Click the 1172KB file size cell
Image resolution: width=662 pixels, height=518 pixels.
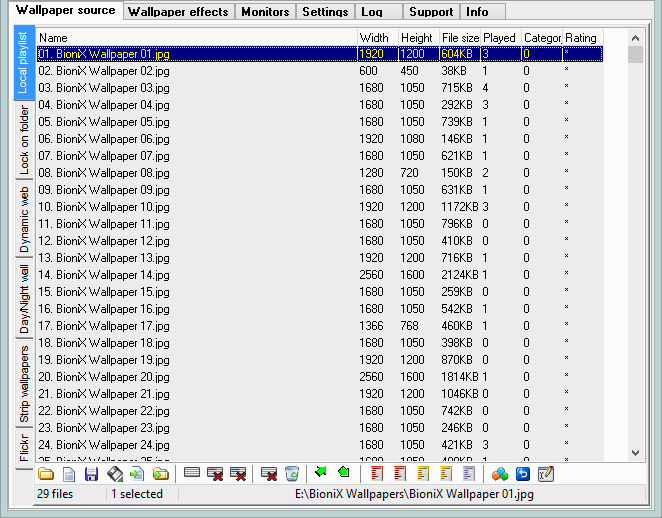460,207
